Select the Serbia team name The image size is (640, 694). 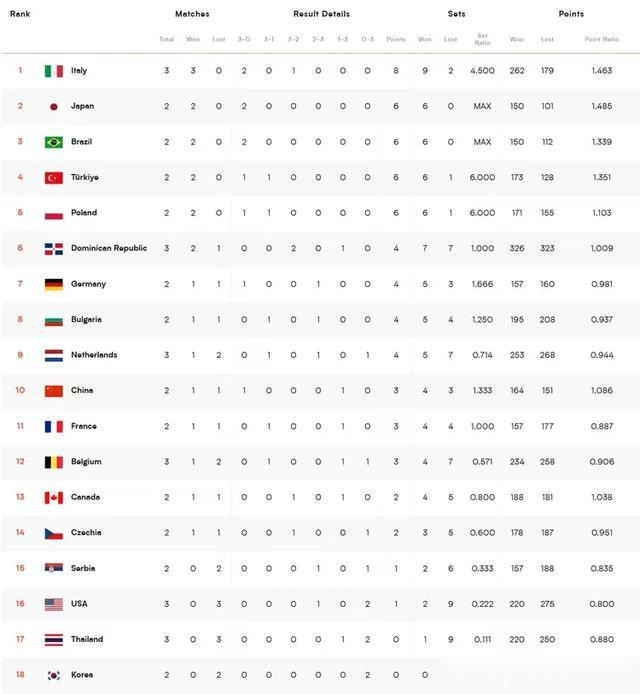pos(83,568)
